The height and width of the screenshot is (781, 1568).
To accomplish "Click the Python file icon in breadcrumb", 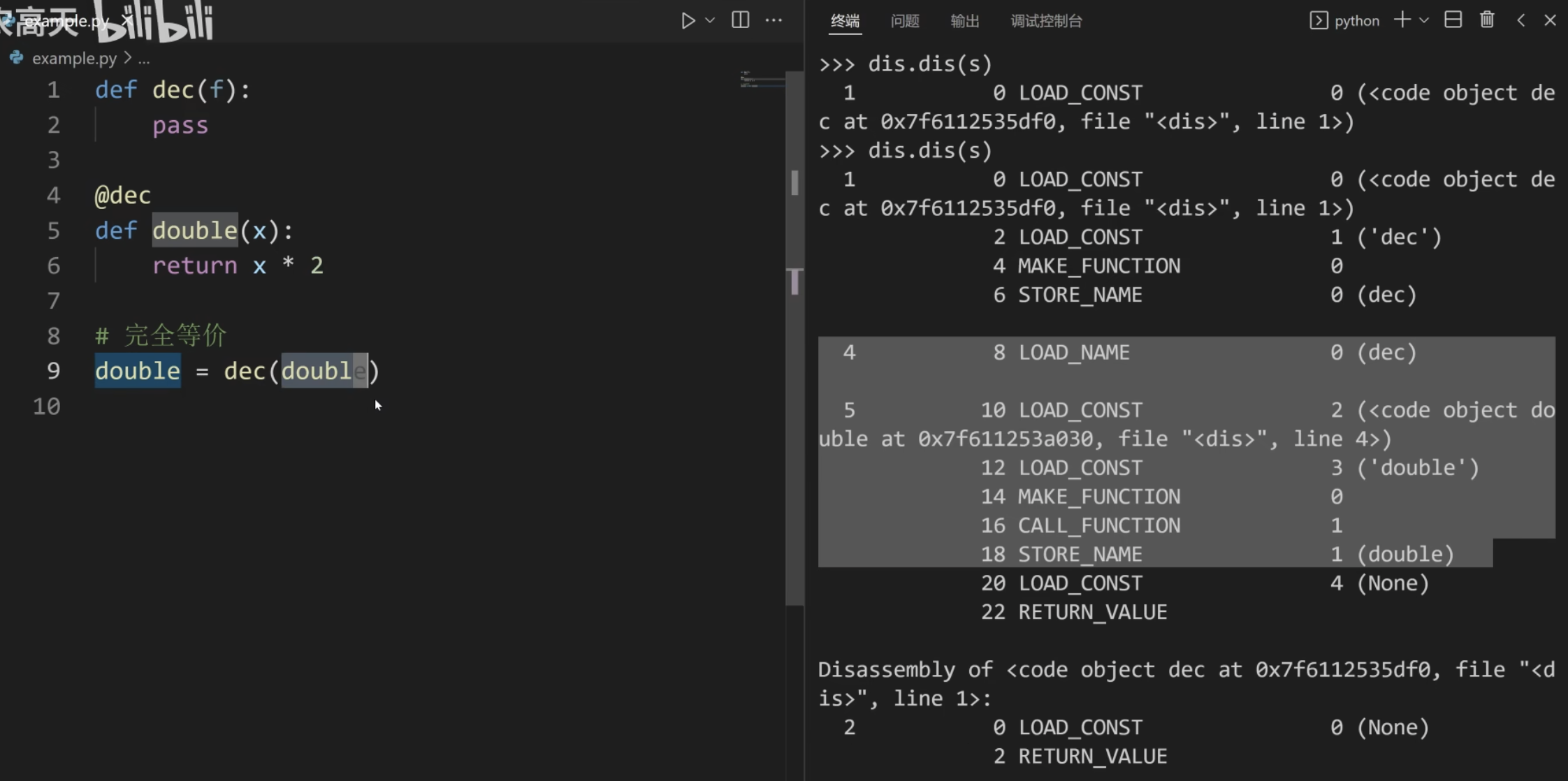I will point(17,58).
